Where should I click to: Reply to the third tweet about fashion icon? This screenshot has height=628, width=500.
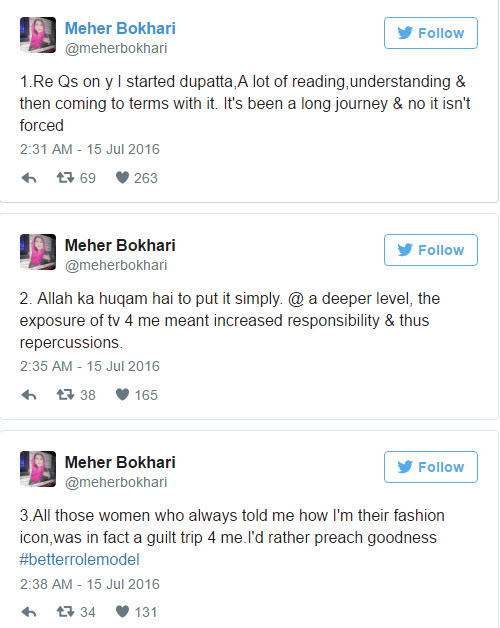(x=29, y=612)
